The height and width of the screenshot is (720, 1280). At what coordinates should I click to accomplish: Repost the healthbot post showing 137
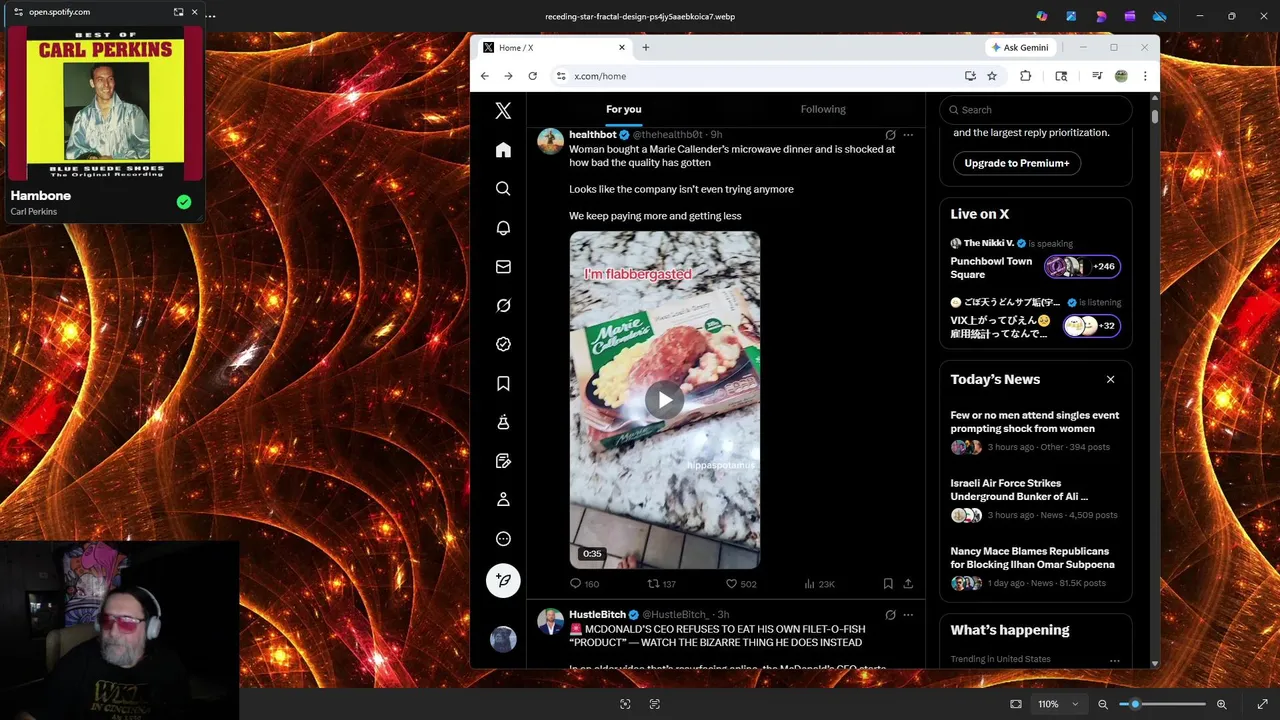[662, 584]
